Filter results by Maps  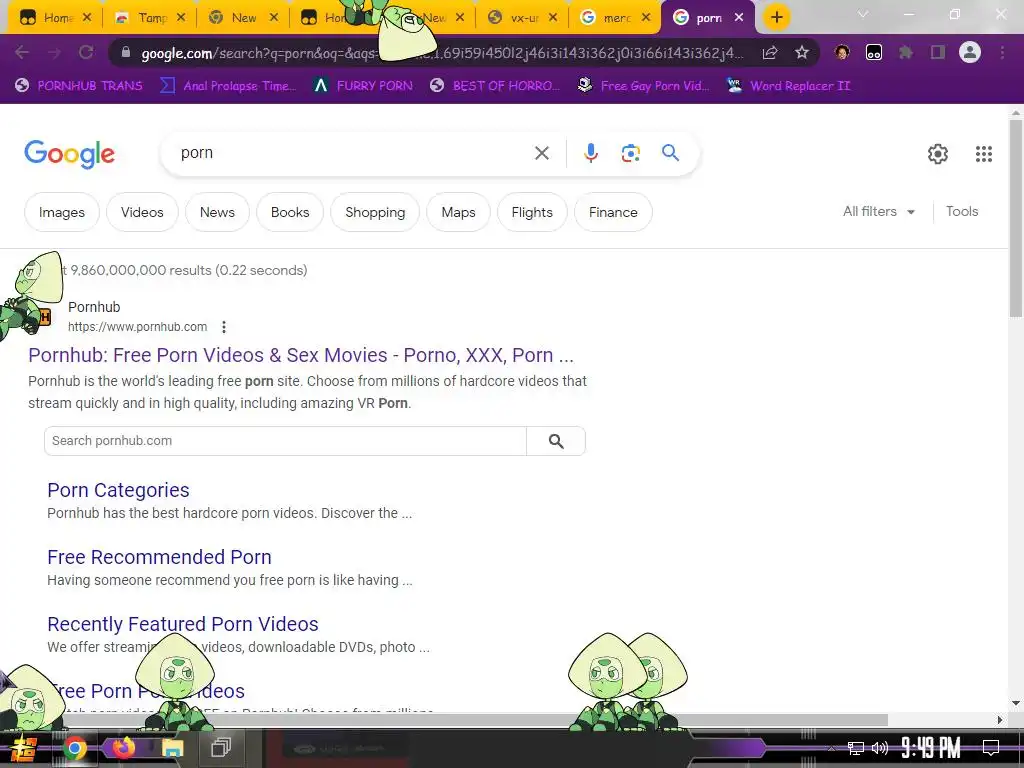[x=458, y=212]
